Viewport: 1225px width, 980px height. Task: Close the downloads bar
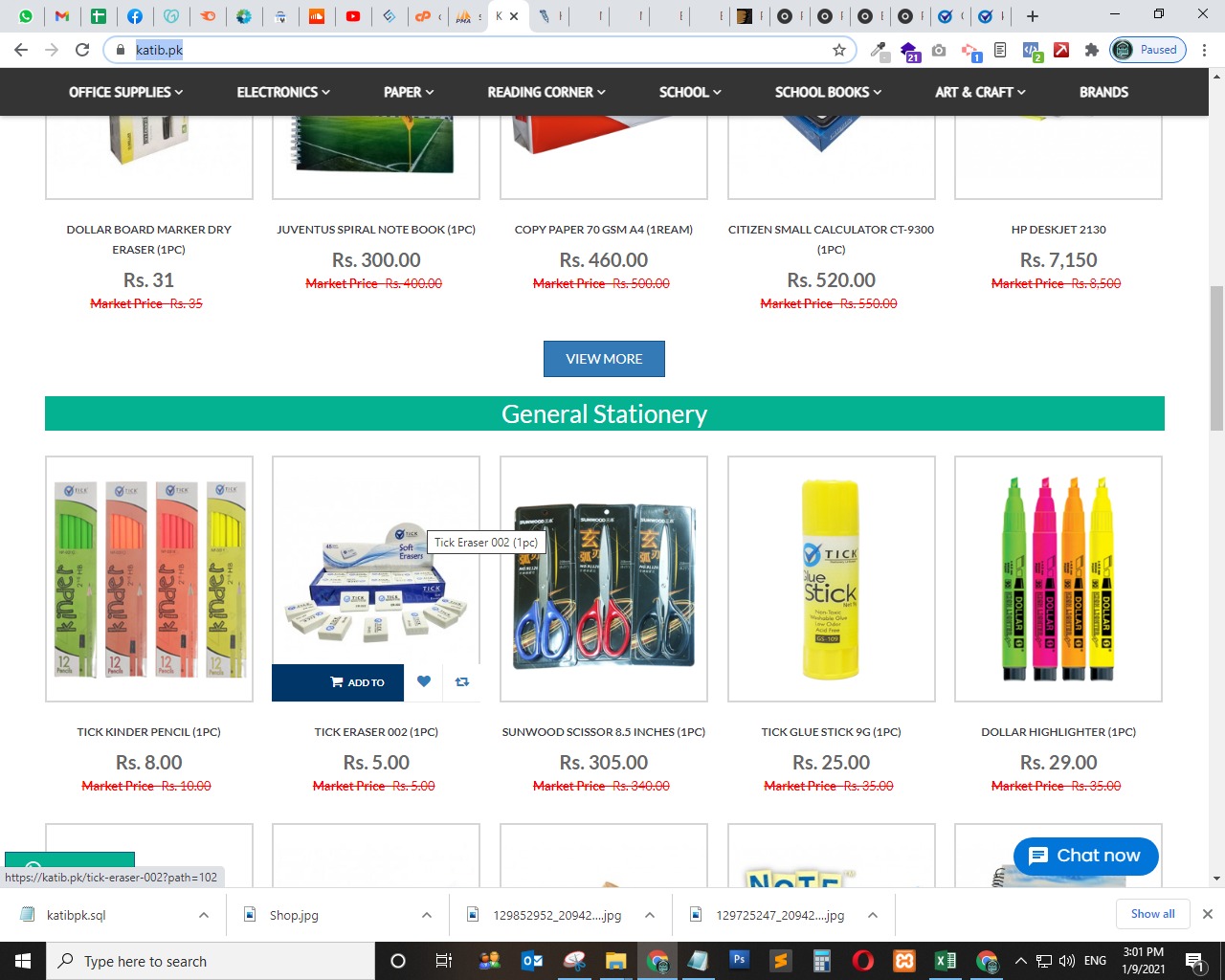point(1208,914)
